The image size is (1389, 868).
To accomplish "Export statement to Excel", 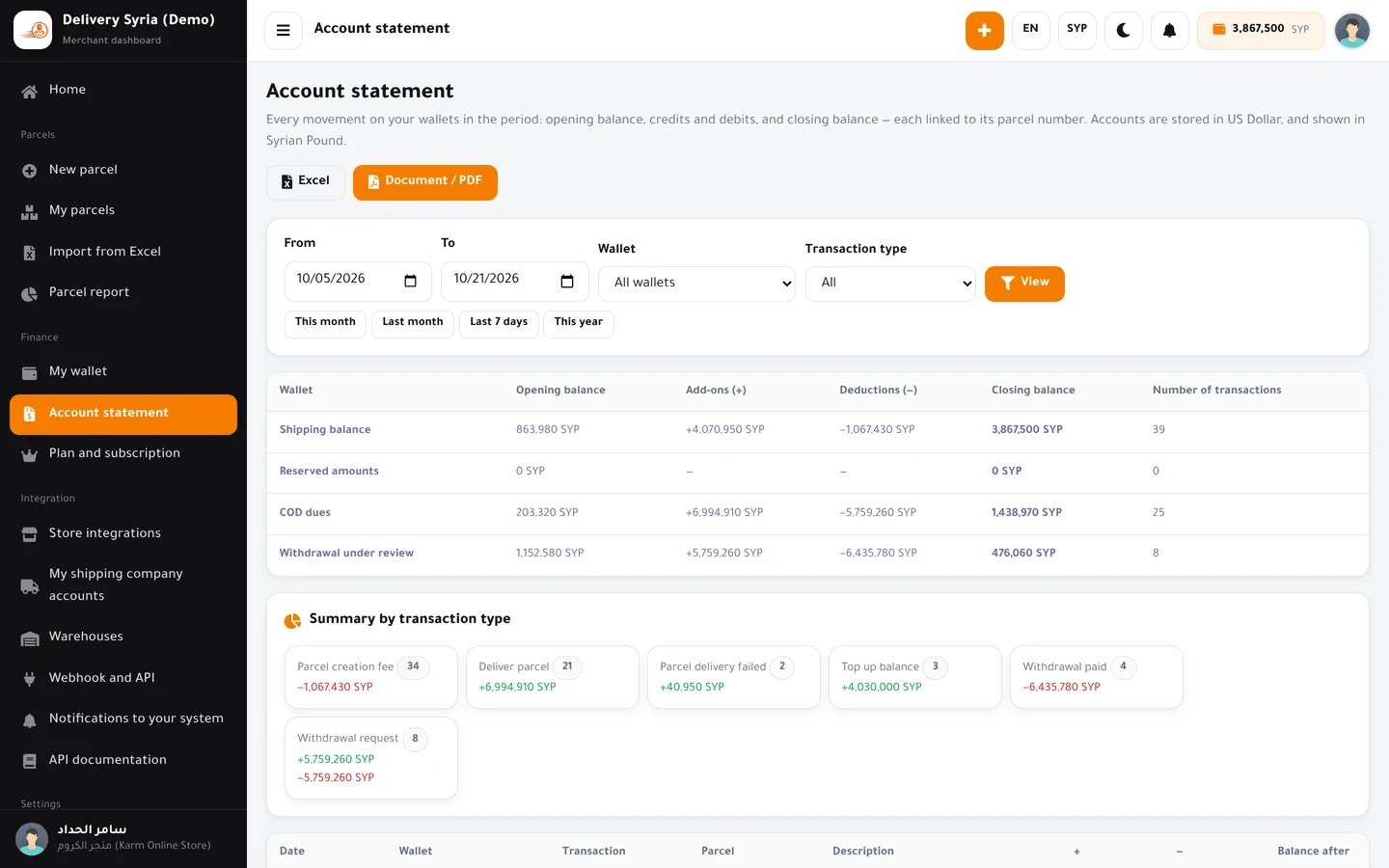I will coord(305,181).
